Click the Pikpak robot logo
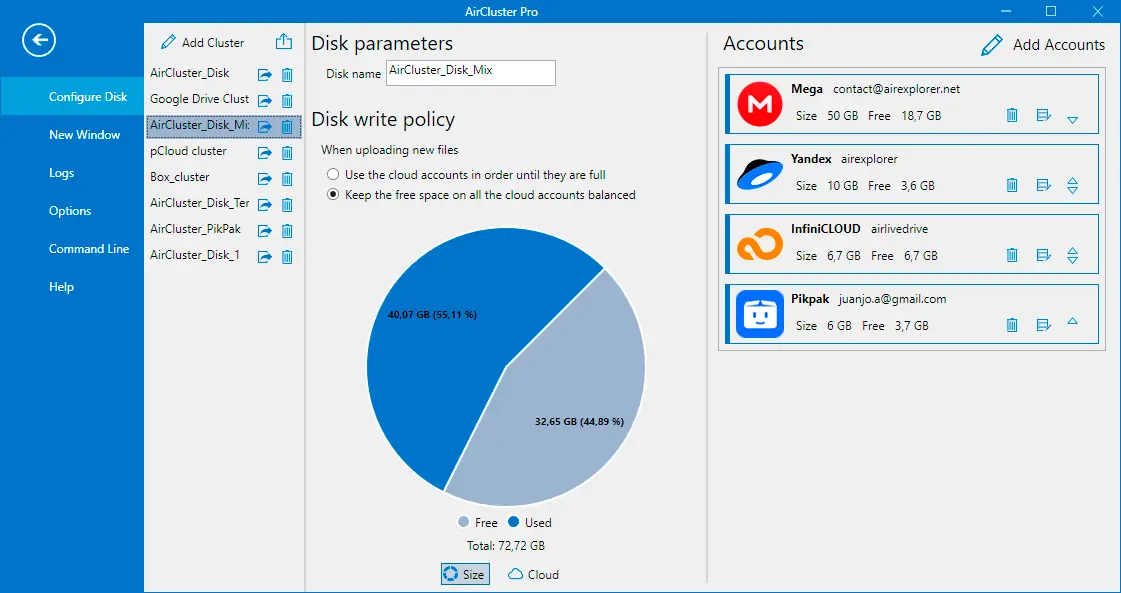 tap(760, 314)
